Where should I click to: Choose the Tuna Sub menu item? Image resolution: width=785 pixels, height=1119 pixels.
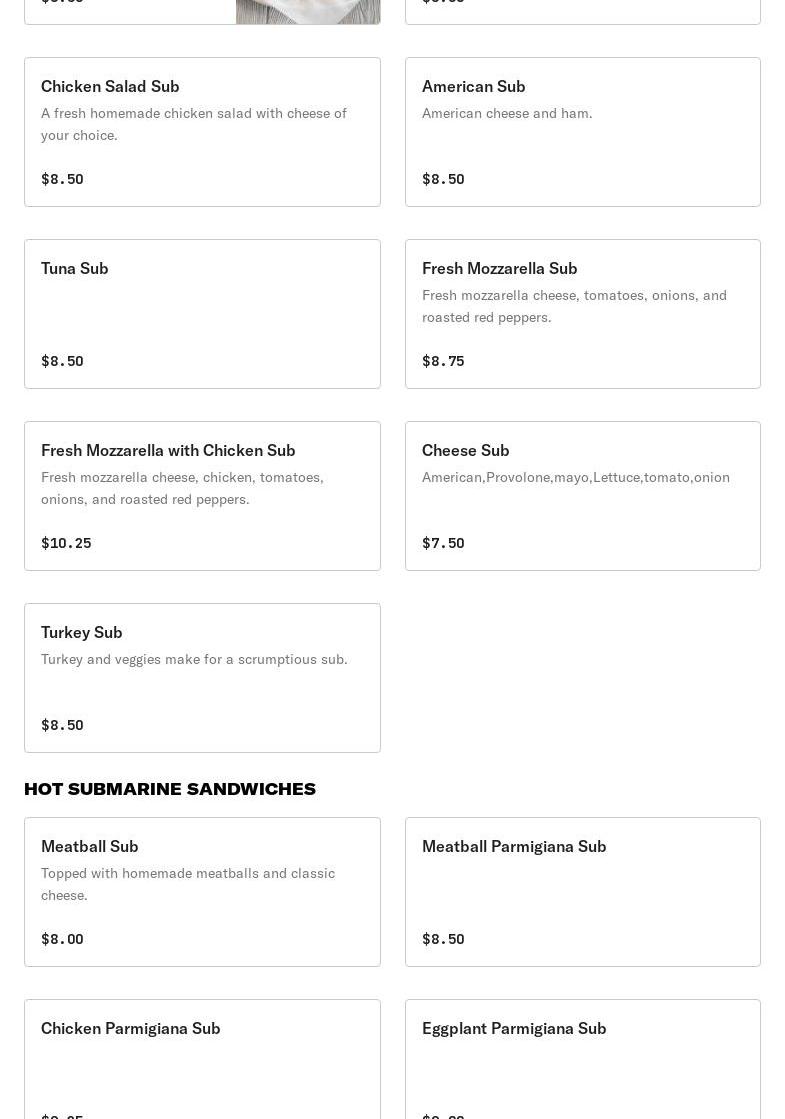coord(202,314)
